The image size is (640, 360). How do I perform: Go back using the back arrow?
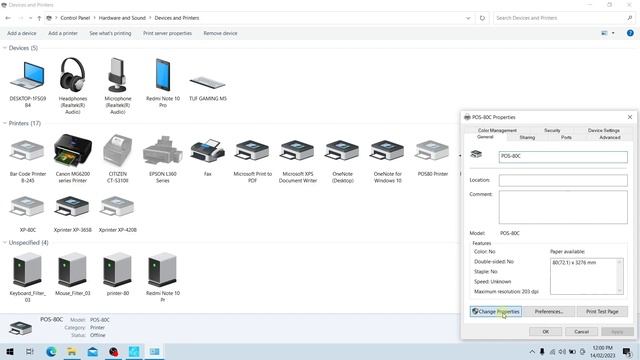8,18
